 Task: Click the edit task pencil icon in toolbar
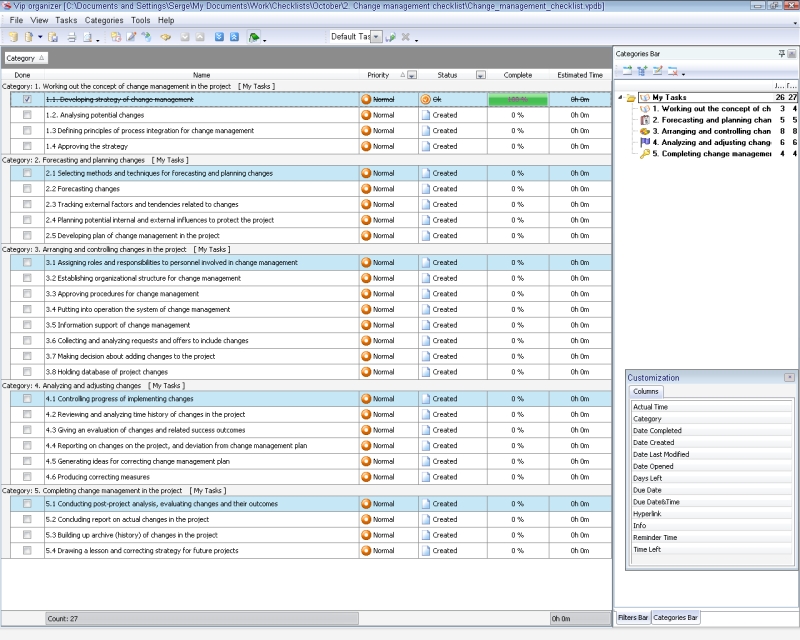point(131,37)
